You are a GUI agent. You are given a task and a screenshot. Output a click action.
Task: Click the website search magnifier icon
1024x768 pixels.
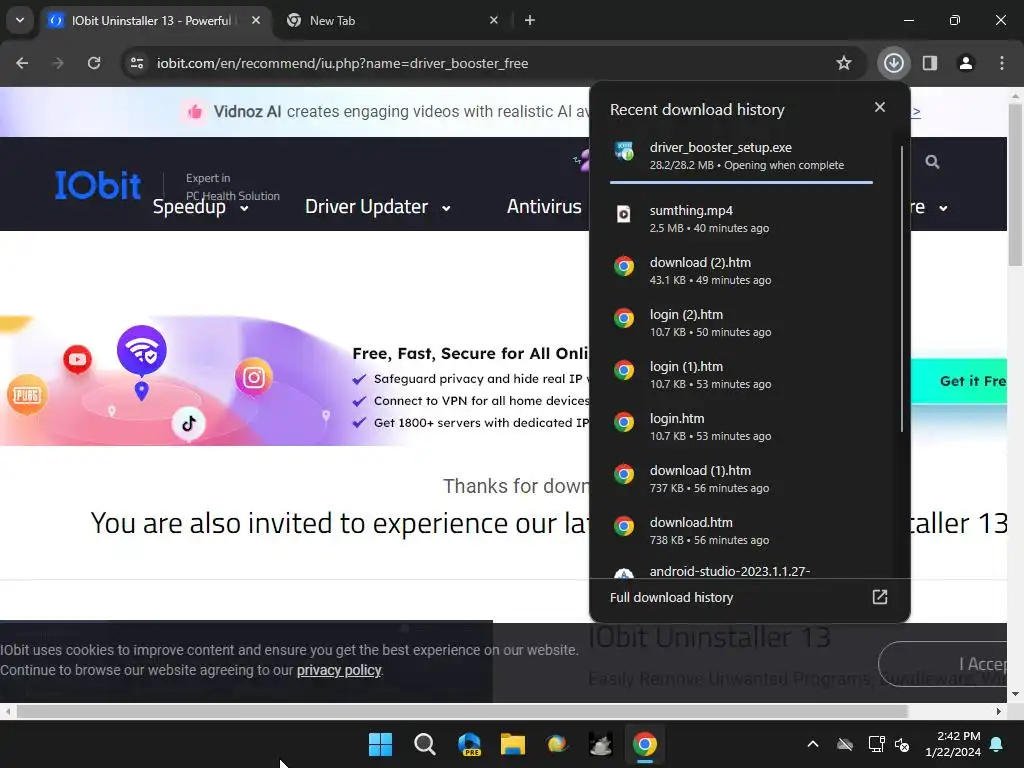932,161
